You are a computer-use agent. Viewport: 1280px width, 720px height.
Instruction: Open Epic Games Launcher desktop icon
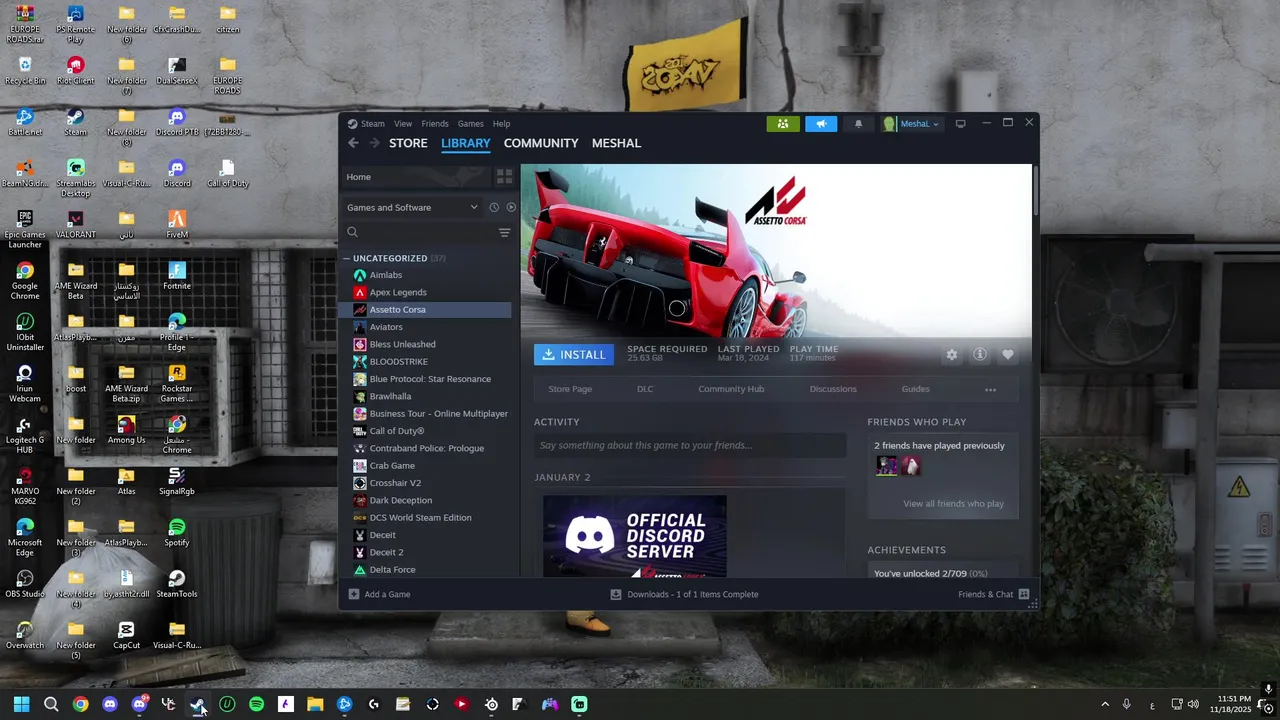(x=25, y=229)
